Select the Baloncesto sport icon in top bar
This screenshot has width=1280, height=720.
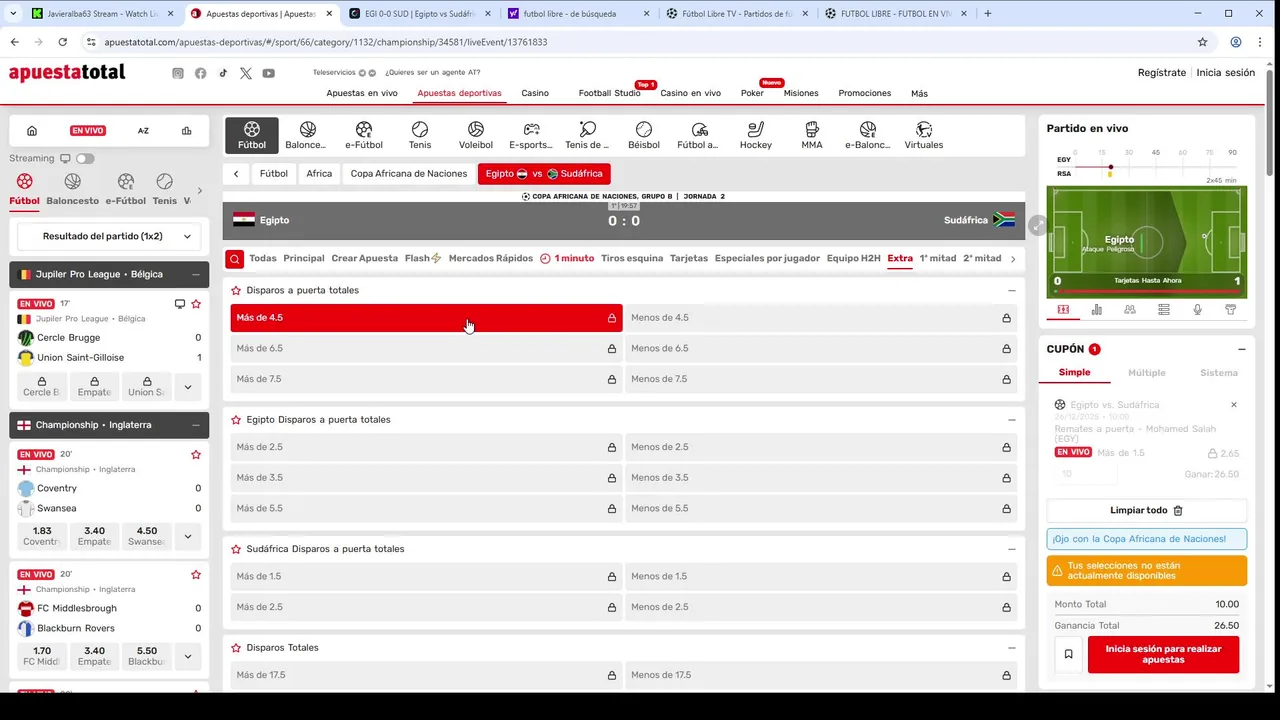(308, 135)
